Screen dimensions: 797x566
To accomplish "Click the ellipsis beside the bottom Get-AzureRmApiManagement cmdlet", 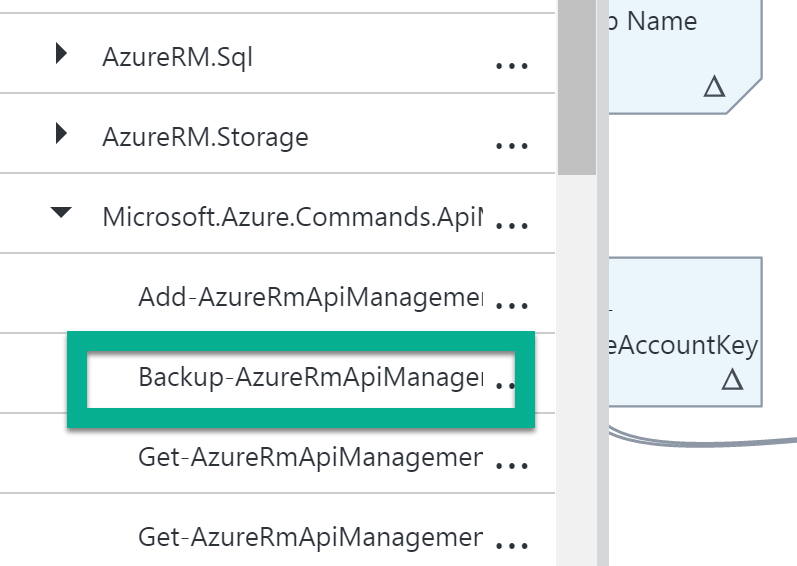I will click(511, 545).
